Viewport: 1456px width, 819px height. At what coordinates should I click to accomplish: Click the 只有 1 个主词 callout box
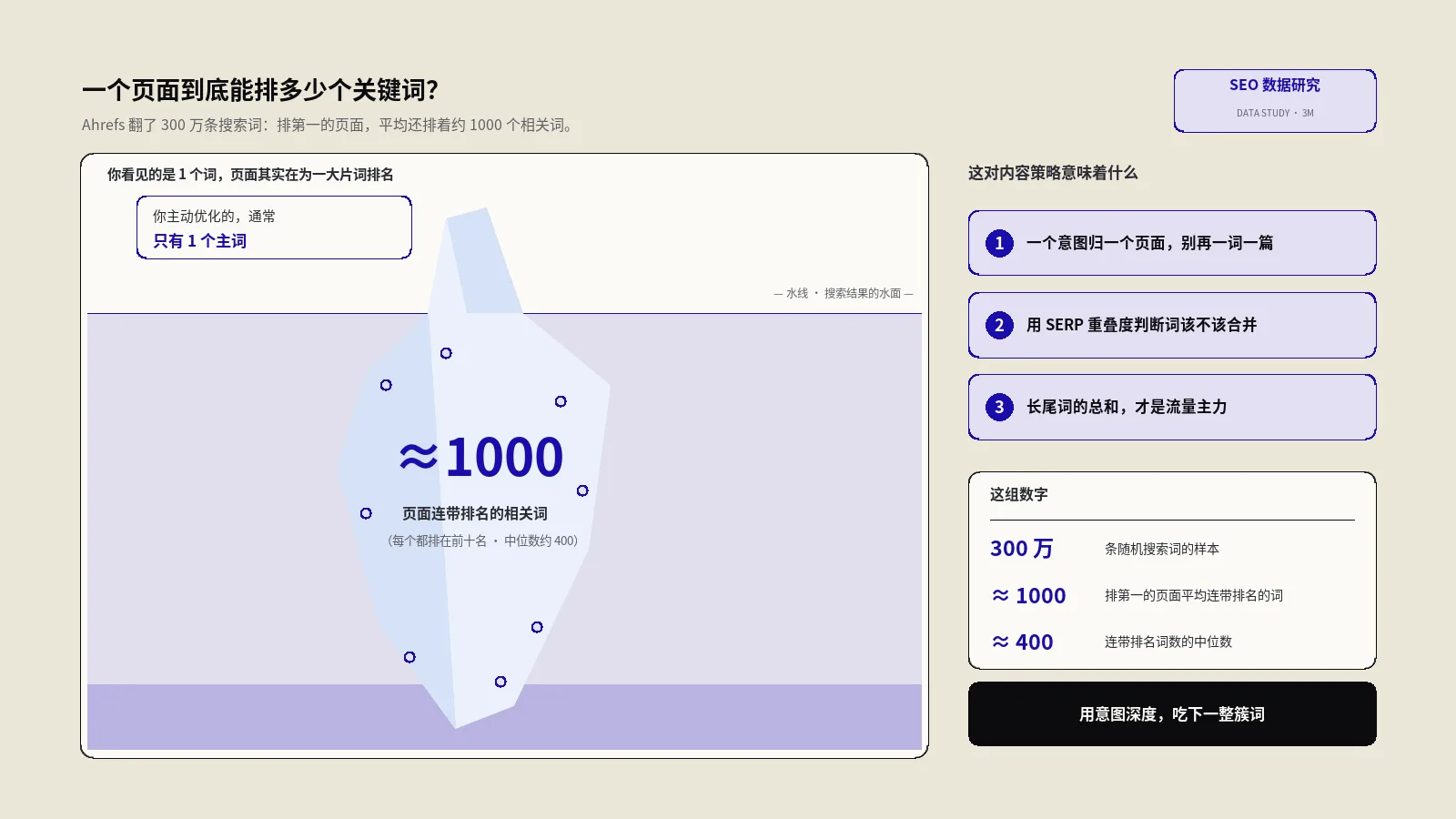(x=274, y=227)
